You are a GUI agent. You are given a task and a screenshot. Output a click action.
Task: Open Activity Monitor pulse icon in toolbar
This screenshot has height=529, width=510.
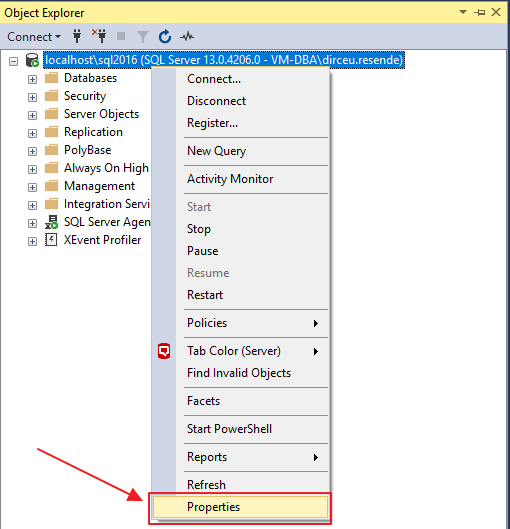(187, 36)
